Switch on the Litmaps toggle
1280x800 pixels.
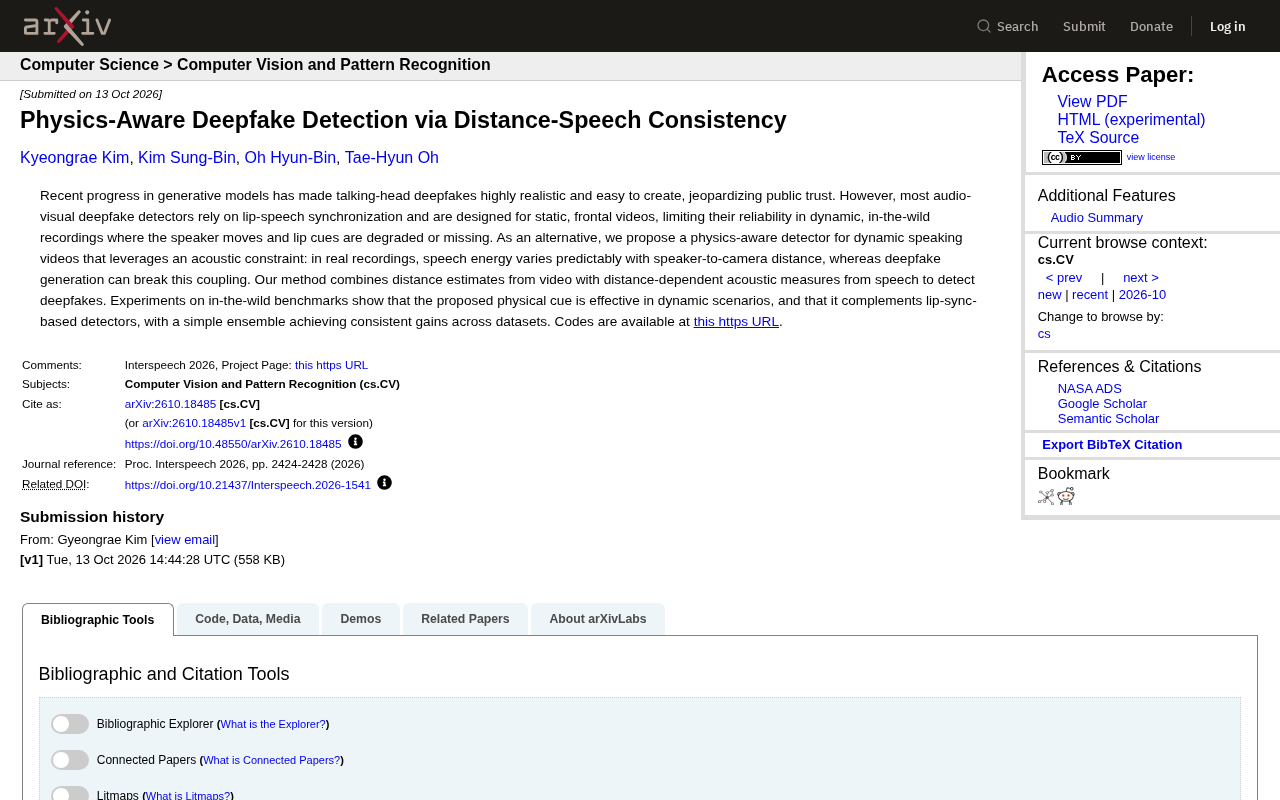tap(70, 794)
